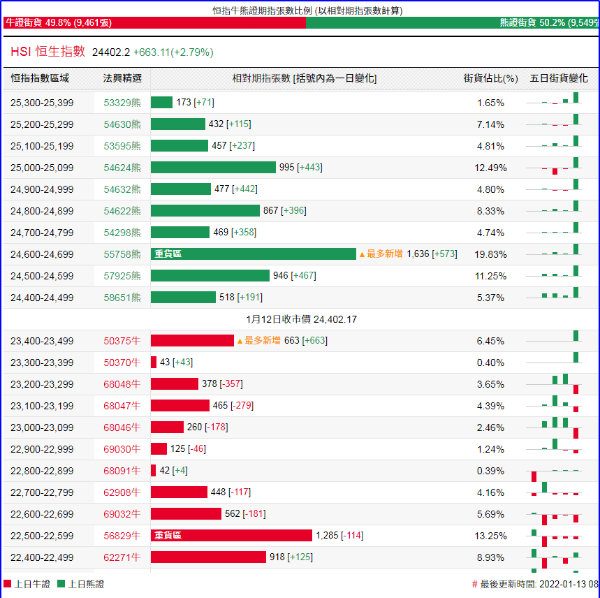Click the 相對期指張數 column header
The height and width of the screenshot is (598, 600).
(305, 78)
